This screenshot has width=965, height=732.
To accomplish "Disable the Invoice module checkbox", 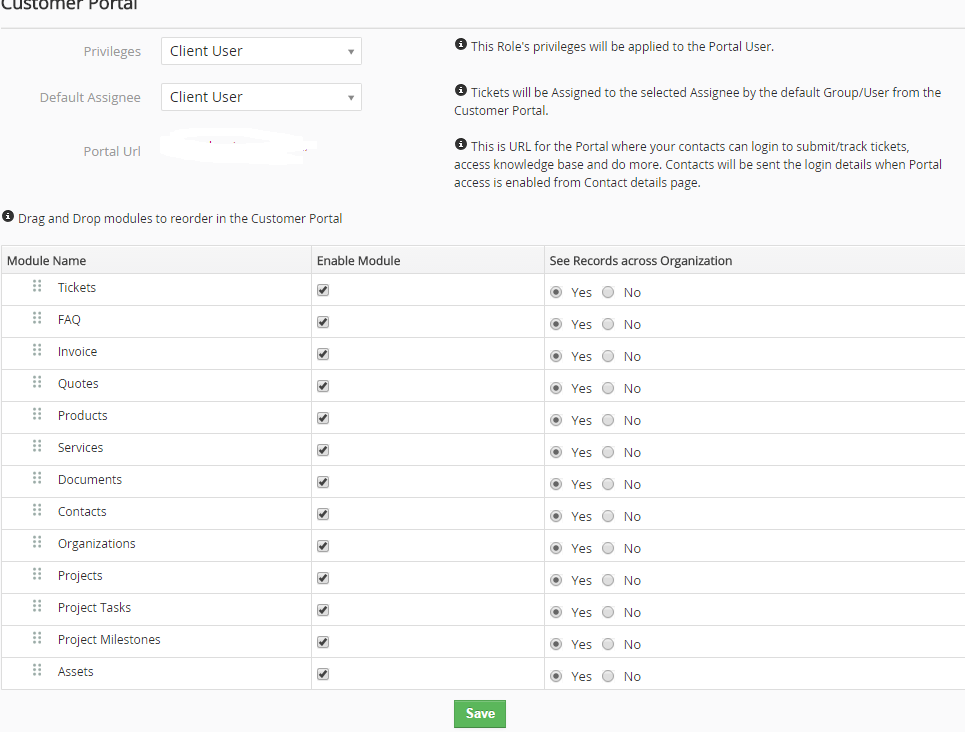I will coord(323,354).
